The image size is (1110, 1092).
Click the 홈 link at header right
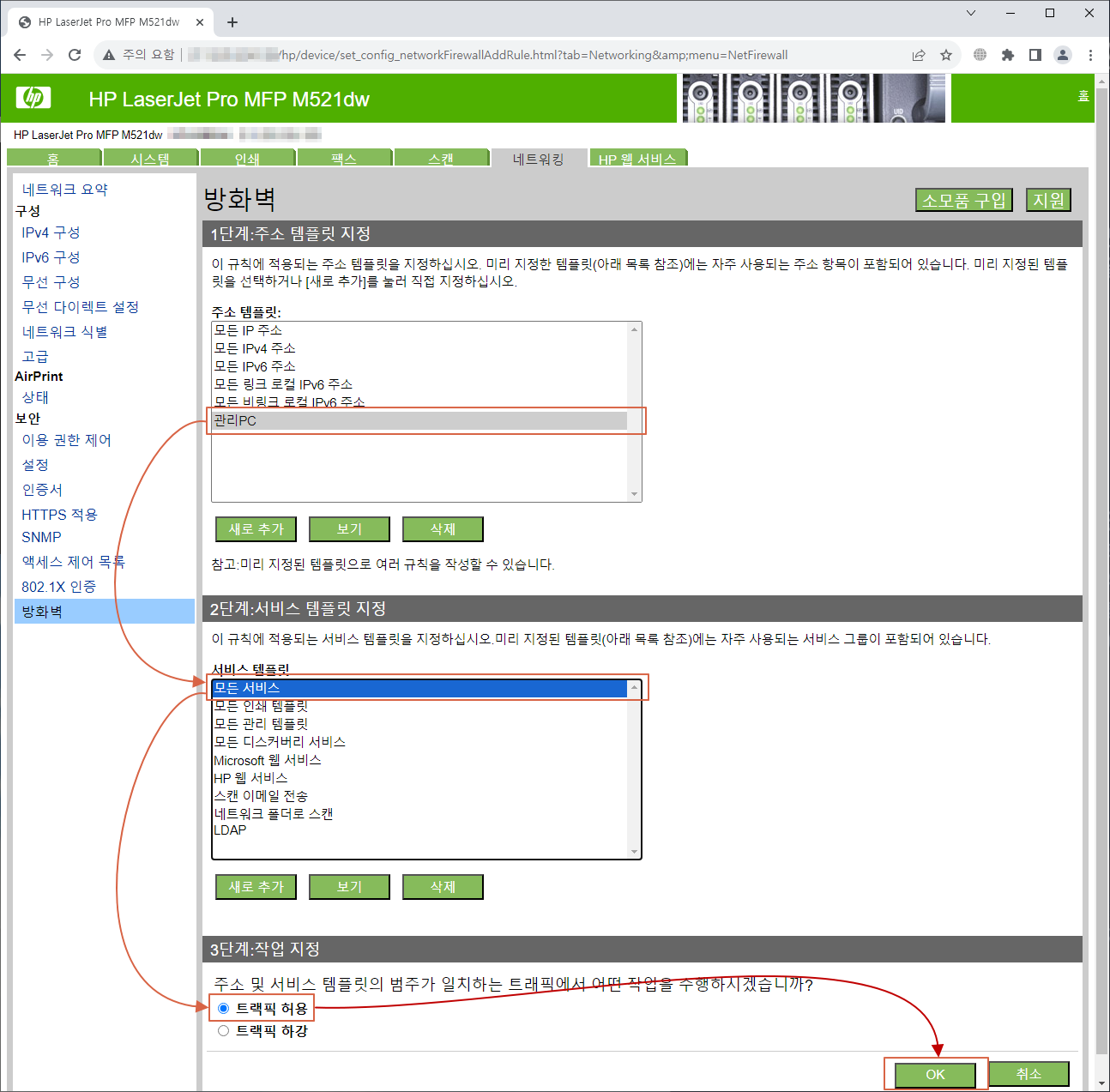[x=1083, y=96]
